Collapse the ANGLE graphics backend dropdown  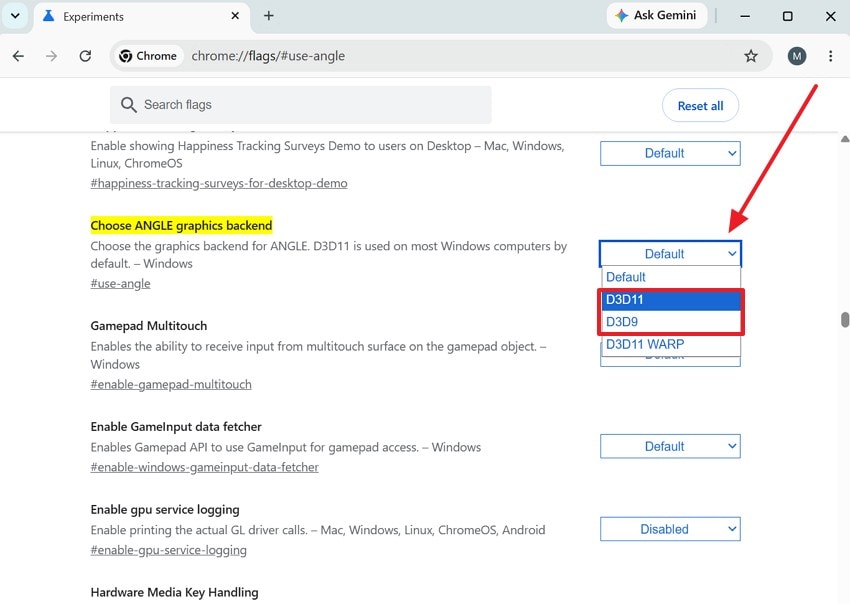click(670, 254)
